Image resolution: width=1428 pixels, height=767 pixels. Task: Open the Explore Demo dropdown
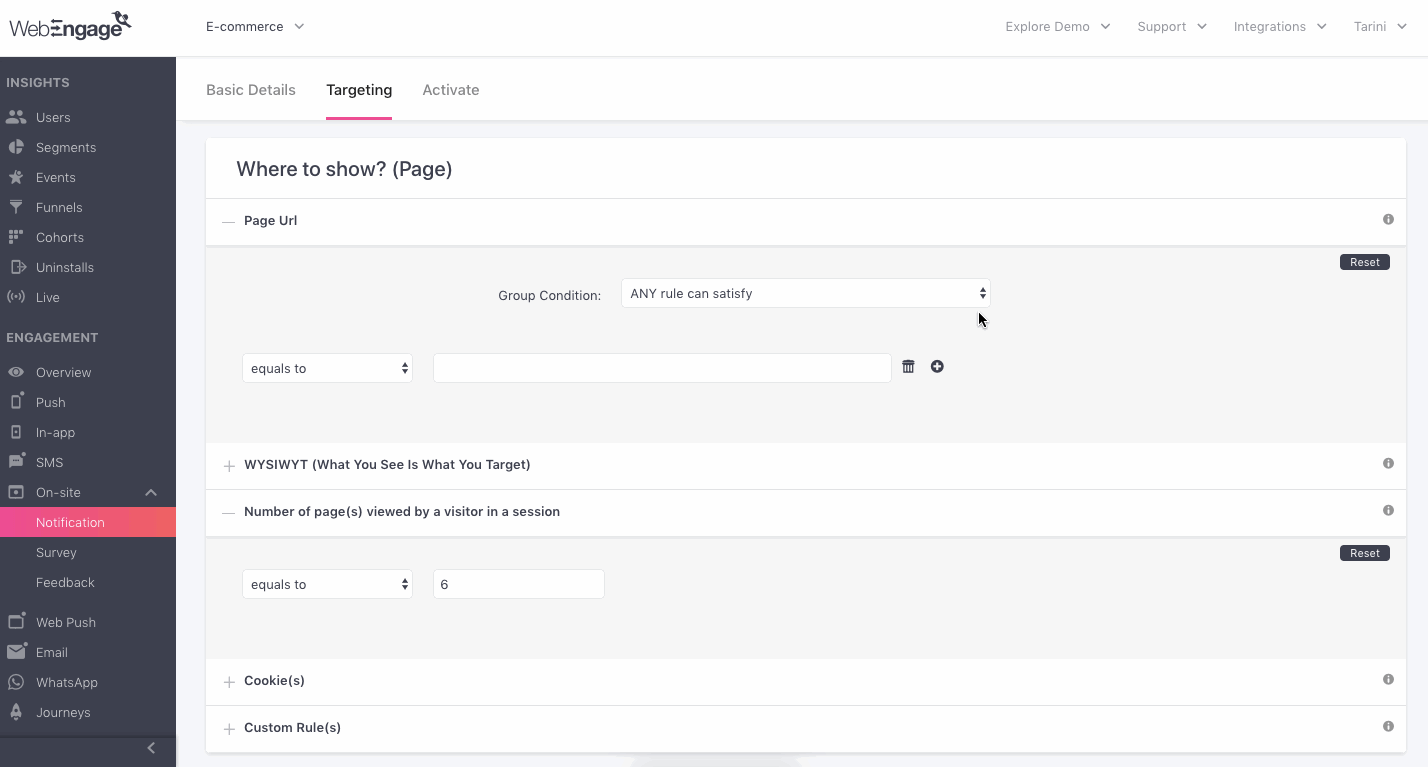pos(1058,26)
